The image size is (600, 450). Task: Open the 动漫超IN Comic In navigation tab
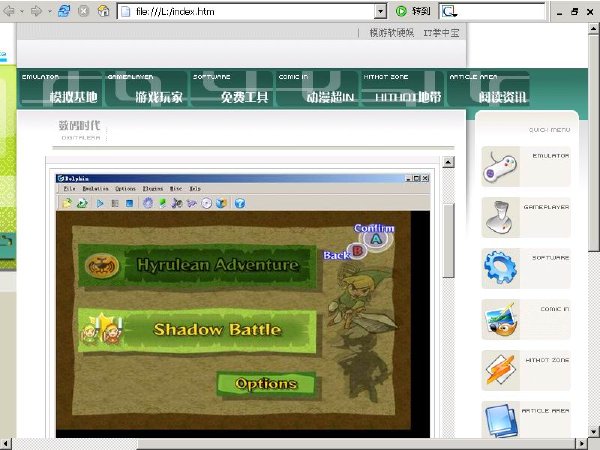[x=318, y=88]
